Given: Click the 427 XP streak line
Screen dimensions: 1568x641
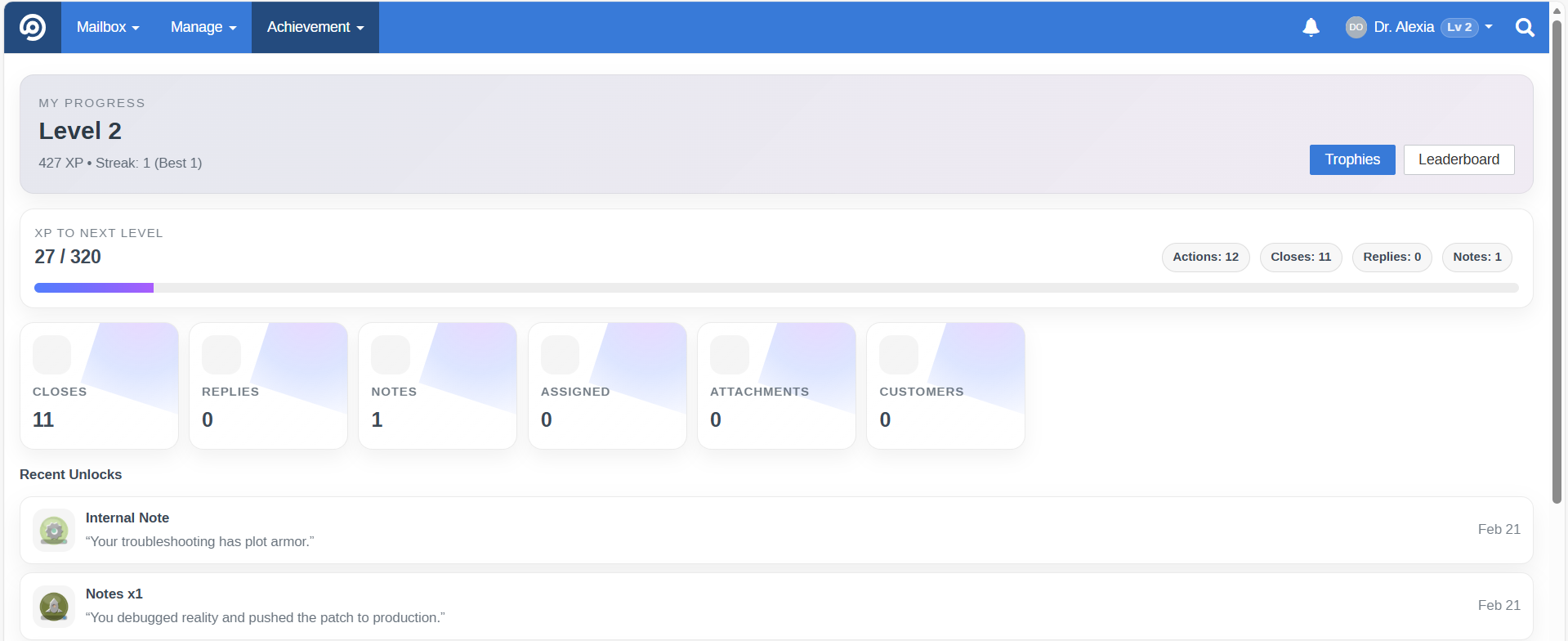Looking at the screenshot, I should point(120,163).
